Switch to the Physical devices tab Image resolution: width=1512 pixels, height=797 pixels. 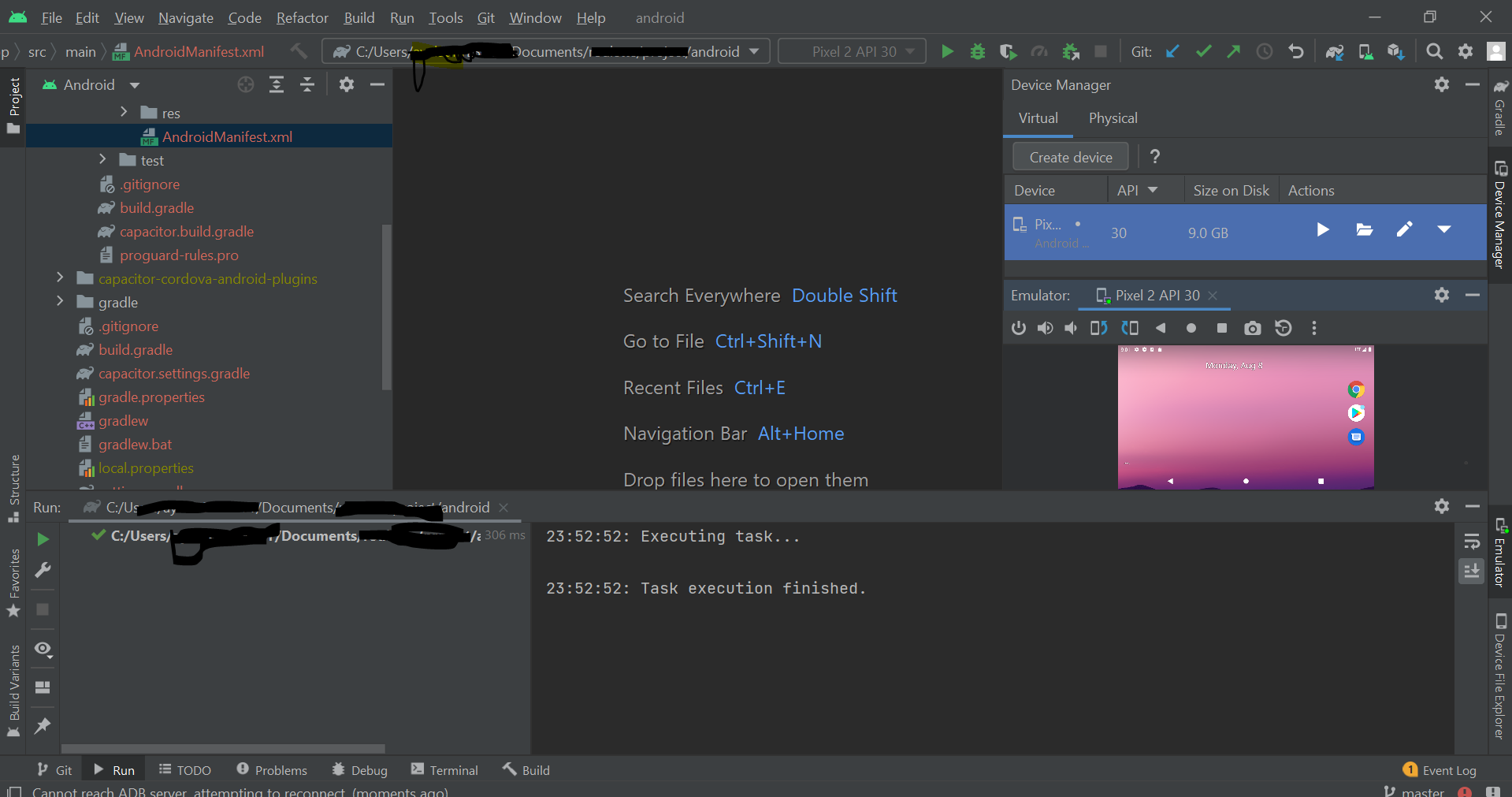[x=1113, y=118]
